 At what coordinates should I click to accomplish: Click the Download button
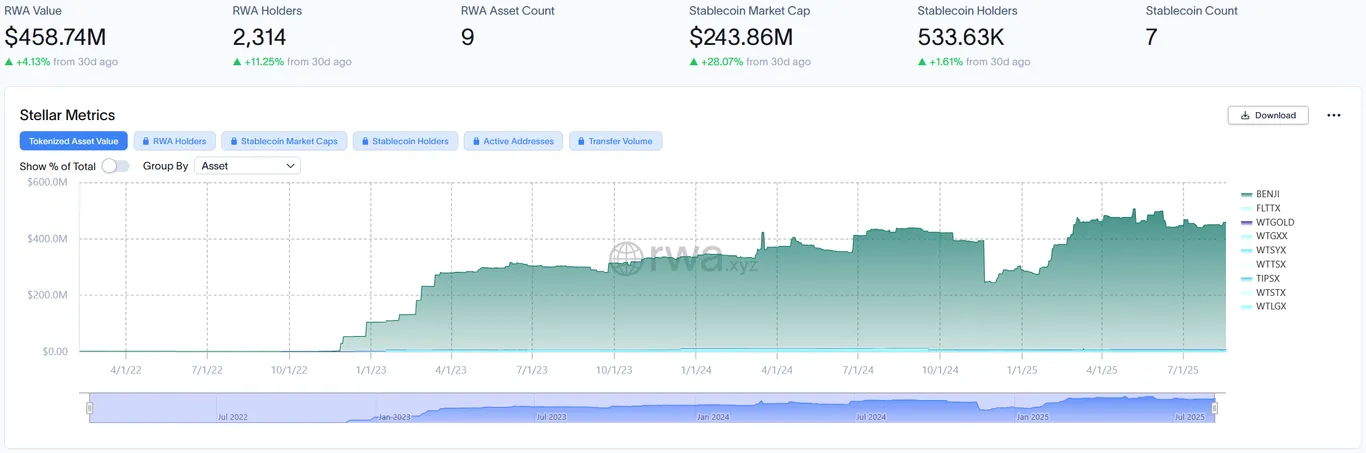tap(1268, 115)
